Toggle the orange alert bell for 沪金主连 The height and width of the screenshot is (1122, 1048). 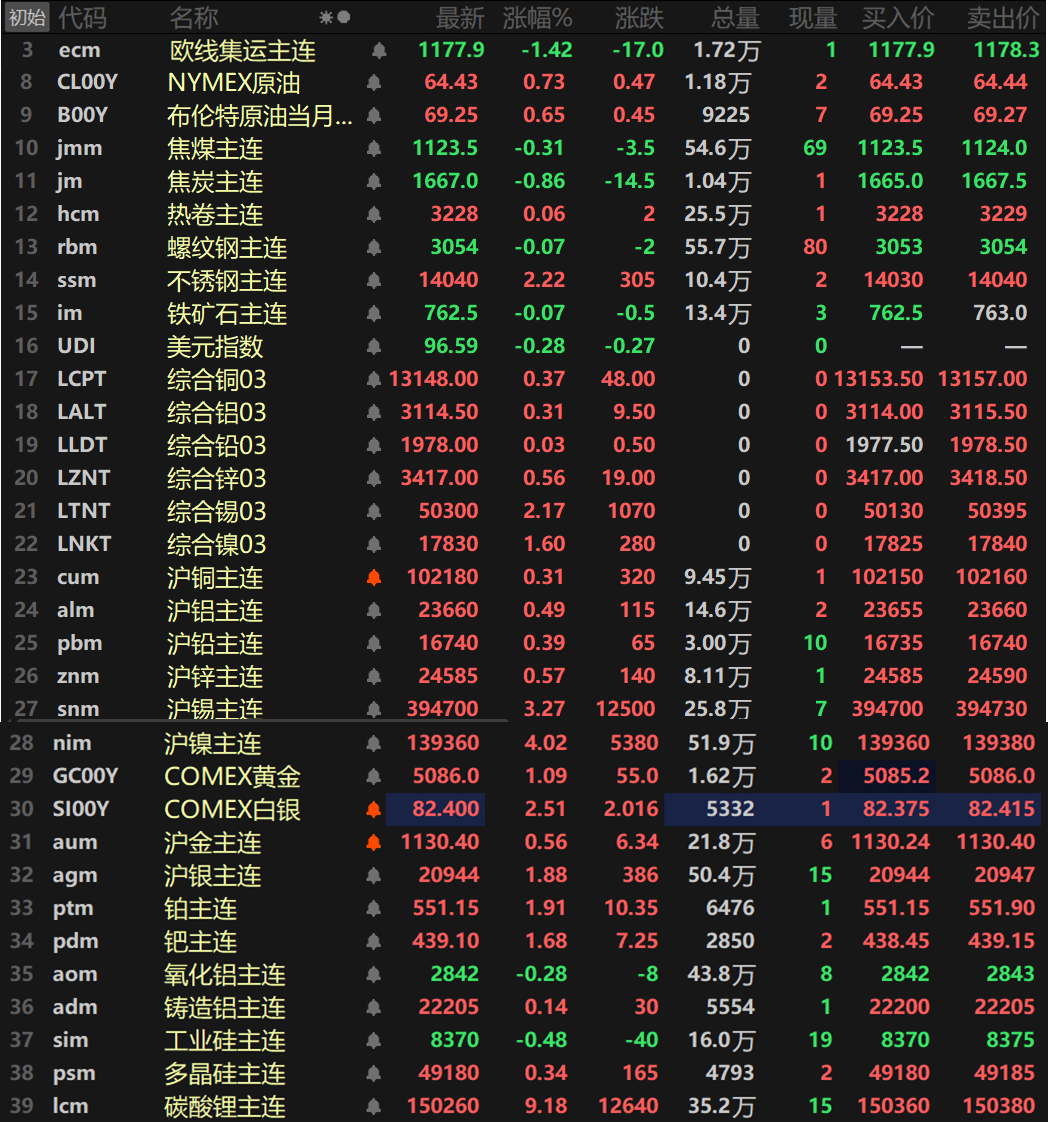(x=374, y=843)
